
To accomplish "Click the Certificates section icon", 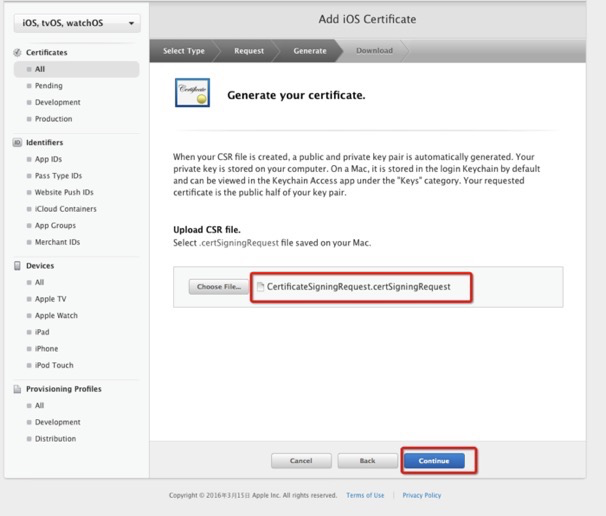I will coord(17,52).
